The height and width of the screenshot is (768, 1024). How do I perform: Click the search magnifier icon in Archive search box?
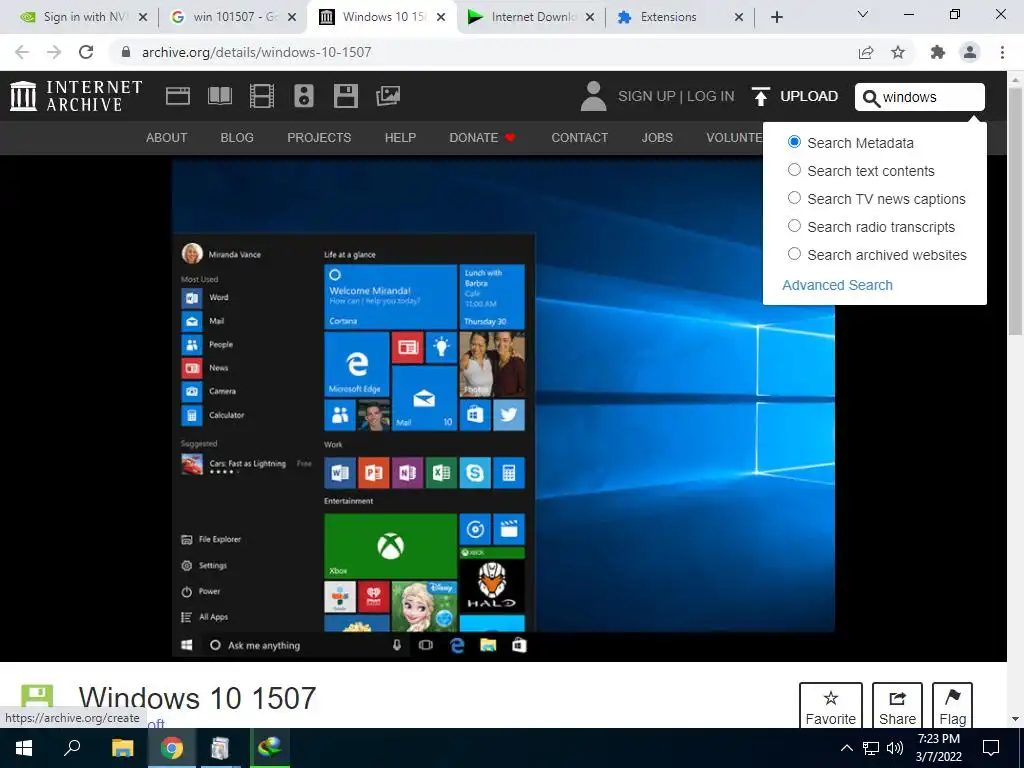click(871, 98)
